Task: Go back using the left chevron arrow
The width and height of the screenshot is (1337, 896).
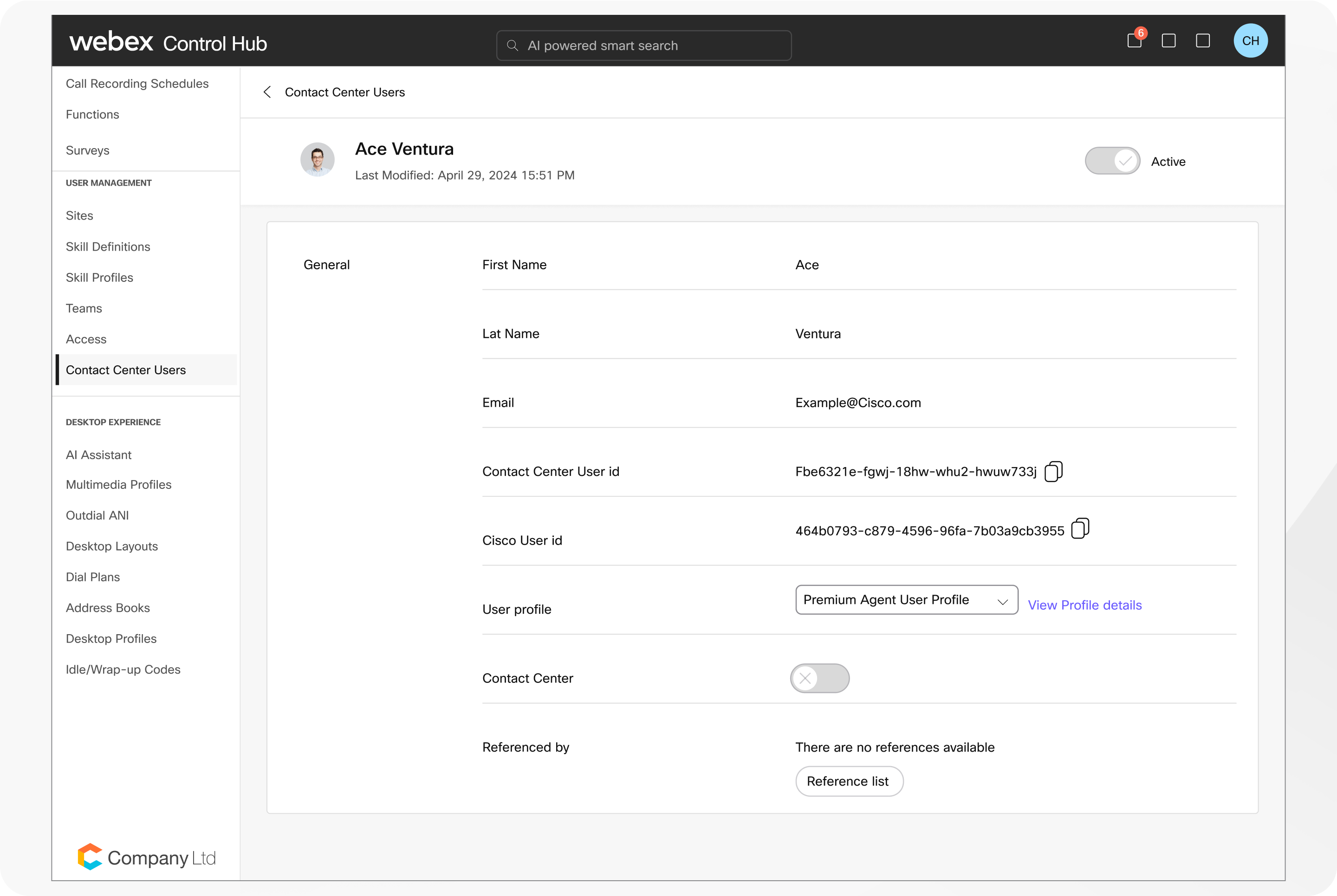Action: point(267,92)
